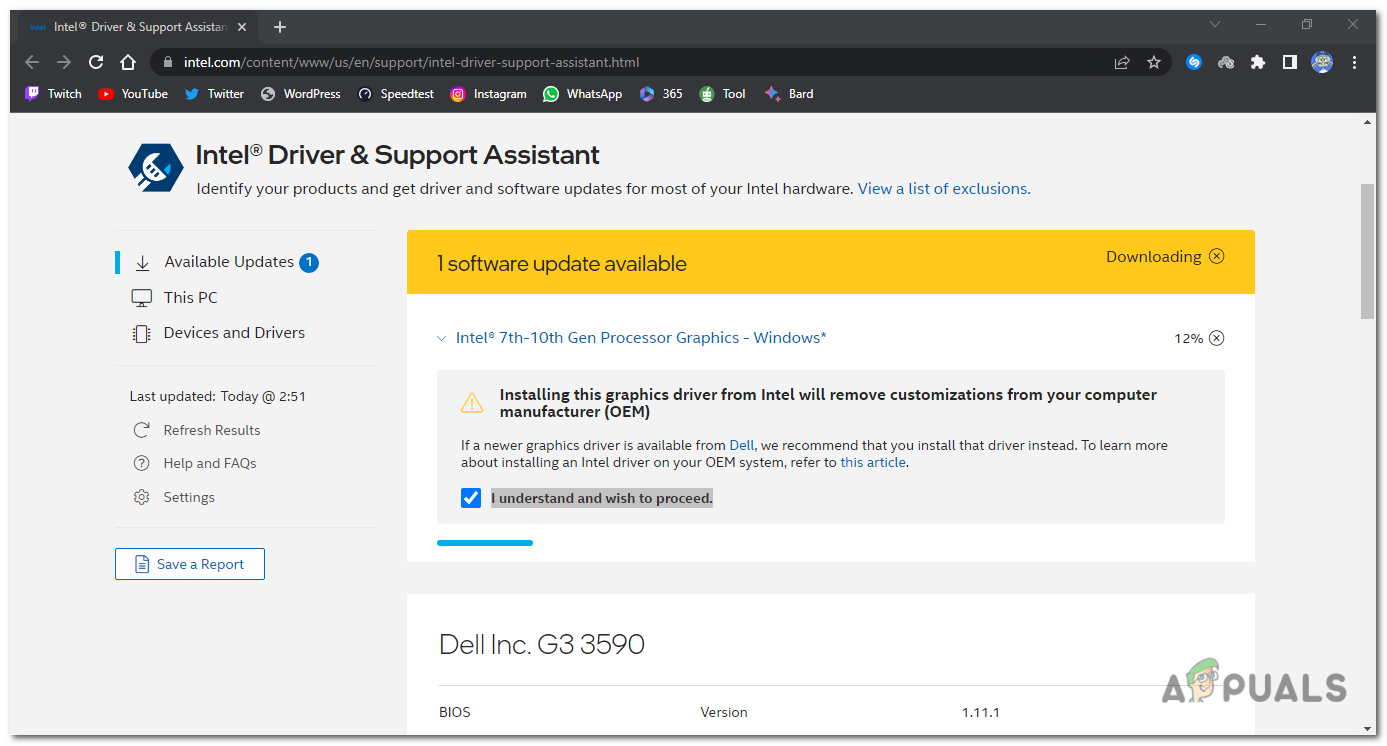The height and width of the screenshot is (746, 1387).
Task: Select Available Updates in the sidebar
Action: click(x=229, y=262)
